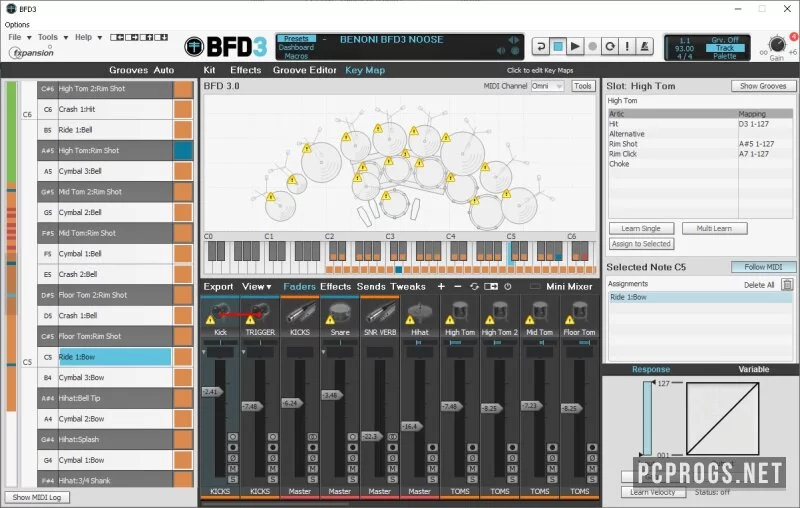Click Assign to Selected button

pyautogui.click(x=641, y=244)
